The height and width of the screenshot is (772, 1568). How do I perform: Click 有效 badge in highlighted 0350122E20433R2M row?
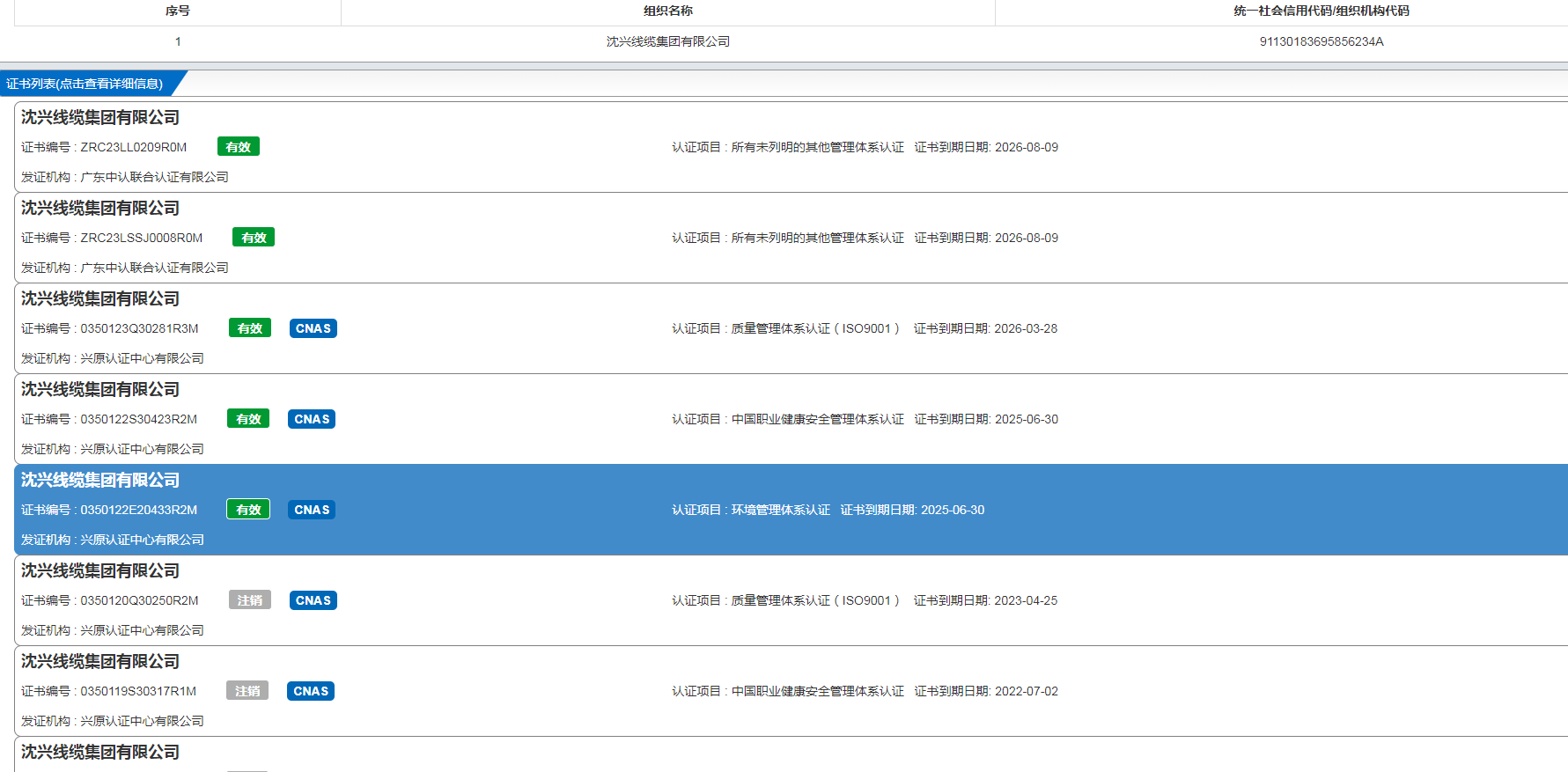click(x=248, y=510)
